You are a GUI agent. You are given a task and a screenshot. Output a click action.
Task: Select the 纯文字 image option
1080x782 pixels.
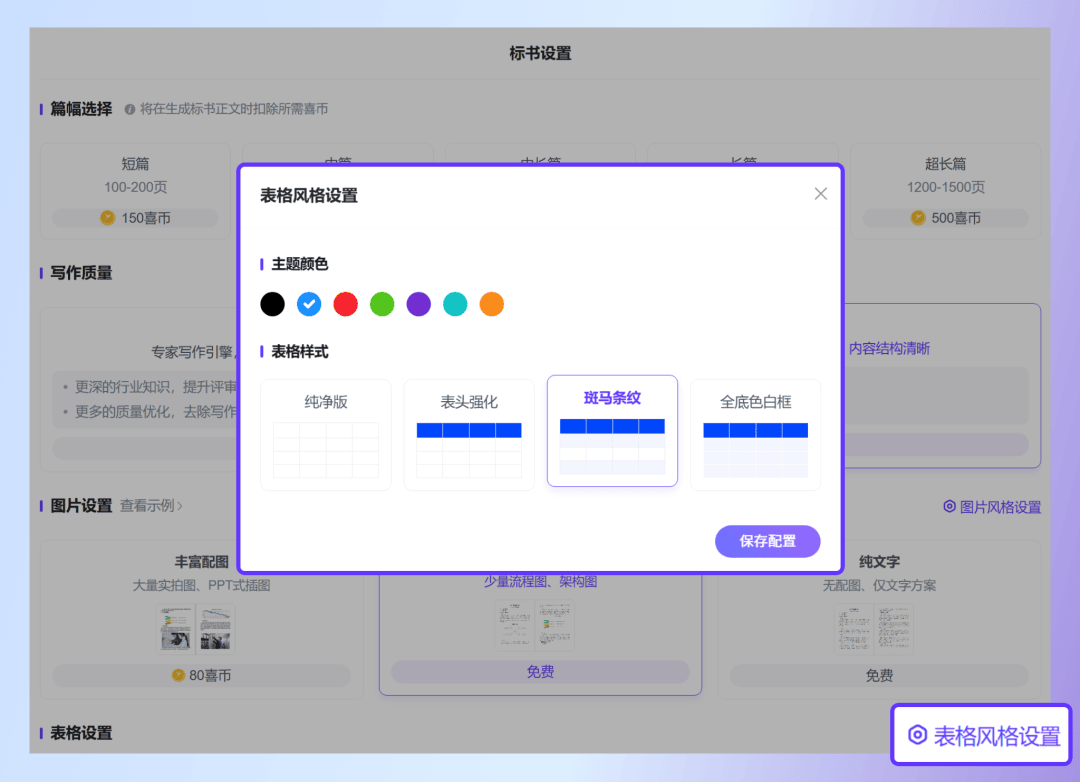pyautogui.click(x=879, y=619)
